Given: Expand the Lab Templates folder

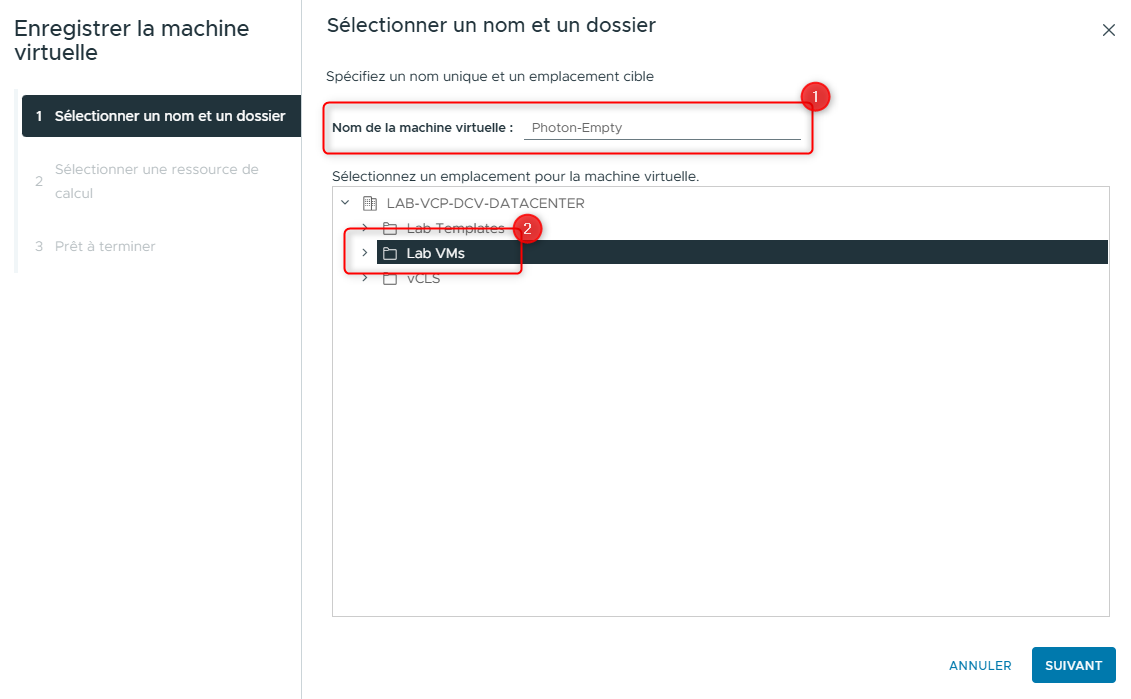Looking at the screenshot, I should click(x=365, y=228).
